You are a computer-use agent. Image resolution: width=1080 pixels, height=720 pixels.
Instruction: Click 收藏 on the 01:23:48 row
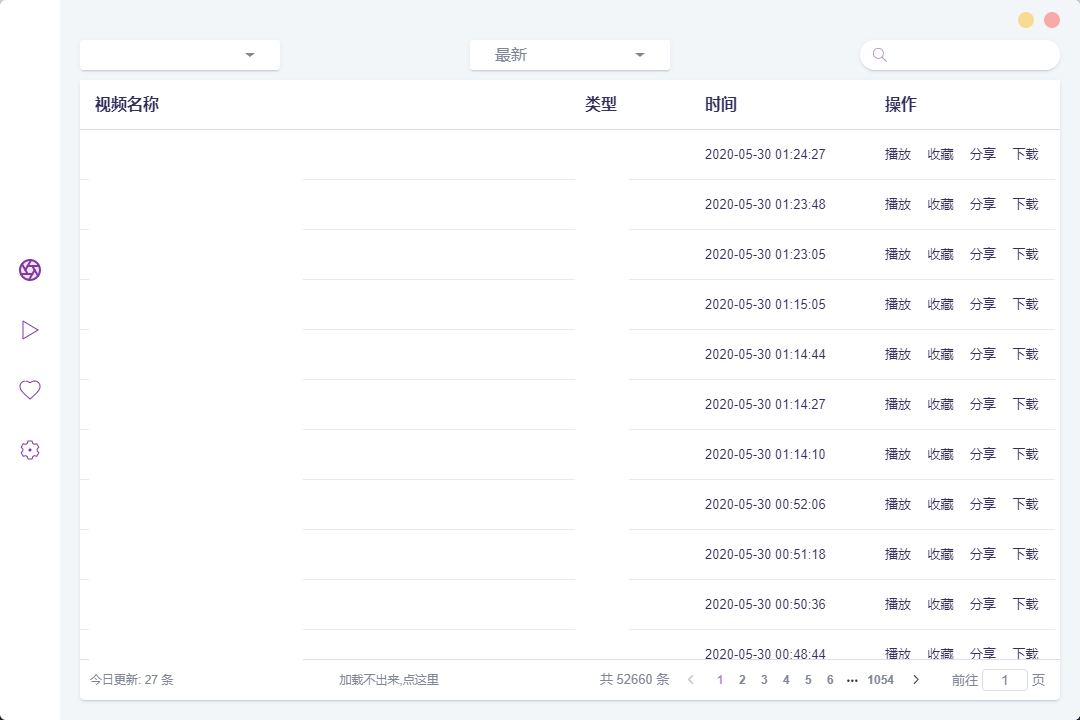(x=940, y=204)
